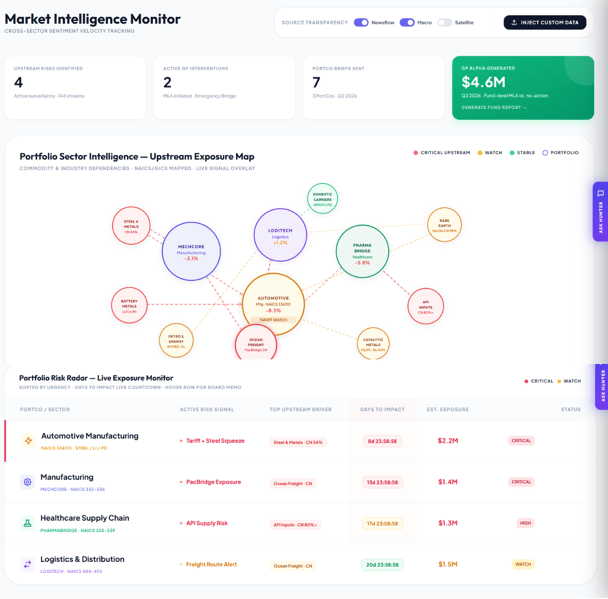
Task: Click the Manufacturing gear icon
Action: click(27, 482)
